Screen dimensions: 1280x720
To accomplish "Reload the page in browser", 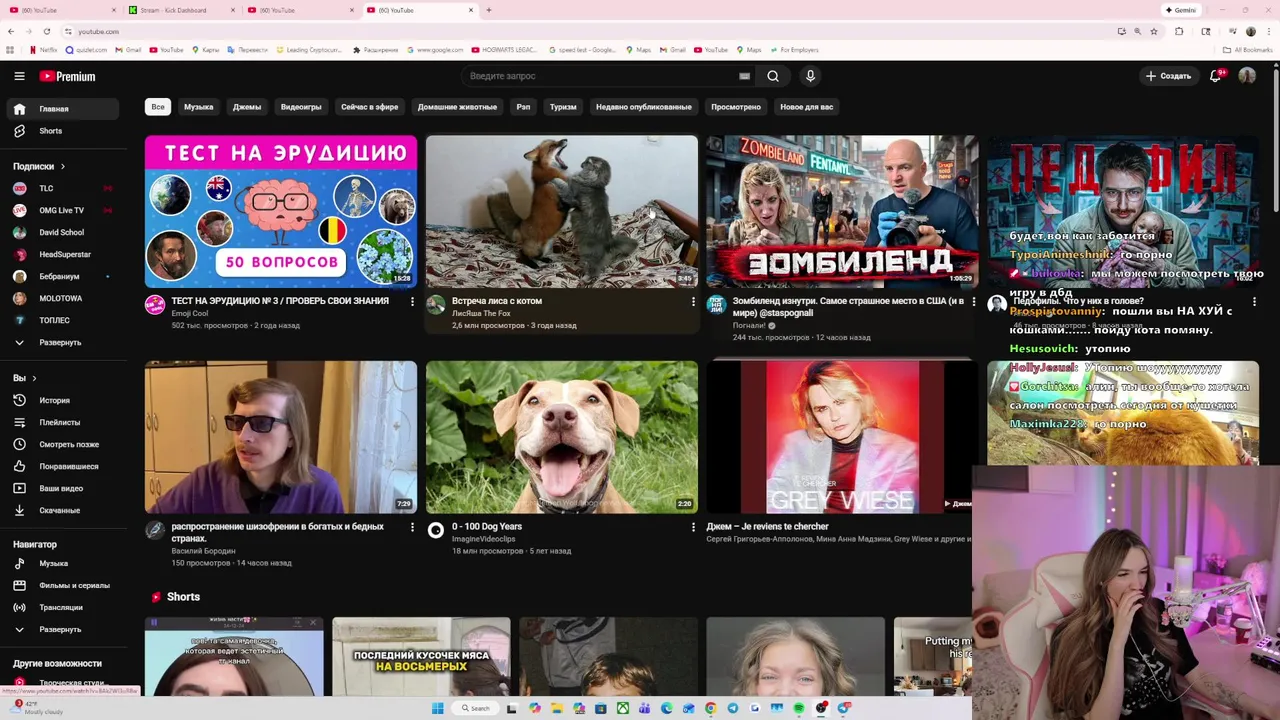I will point(47,31).
